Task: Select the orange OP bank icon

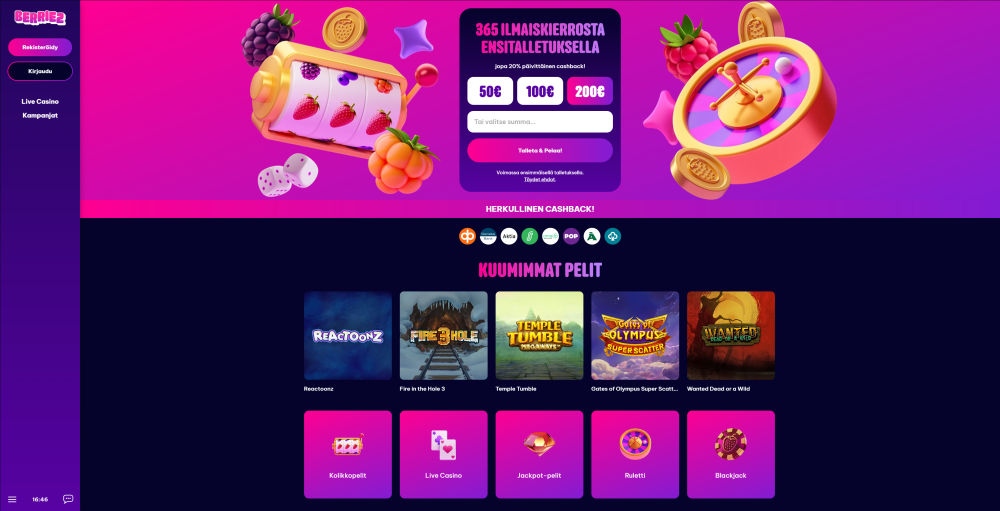Action: (467, 237)
